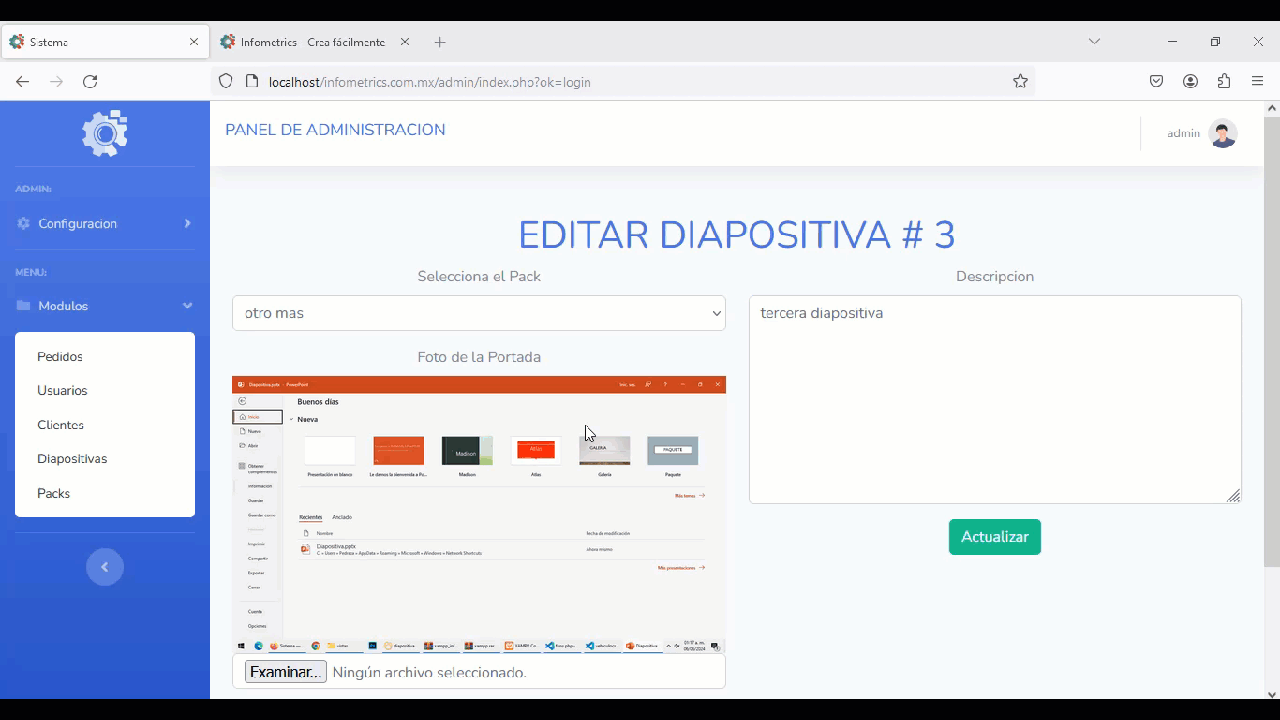
Task: Click Examinar to choose a file
Action: click(x=286, y=672)
